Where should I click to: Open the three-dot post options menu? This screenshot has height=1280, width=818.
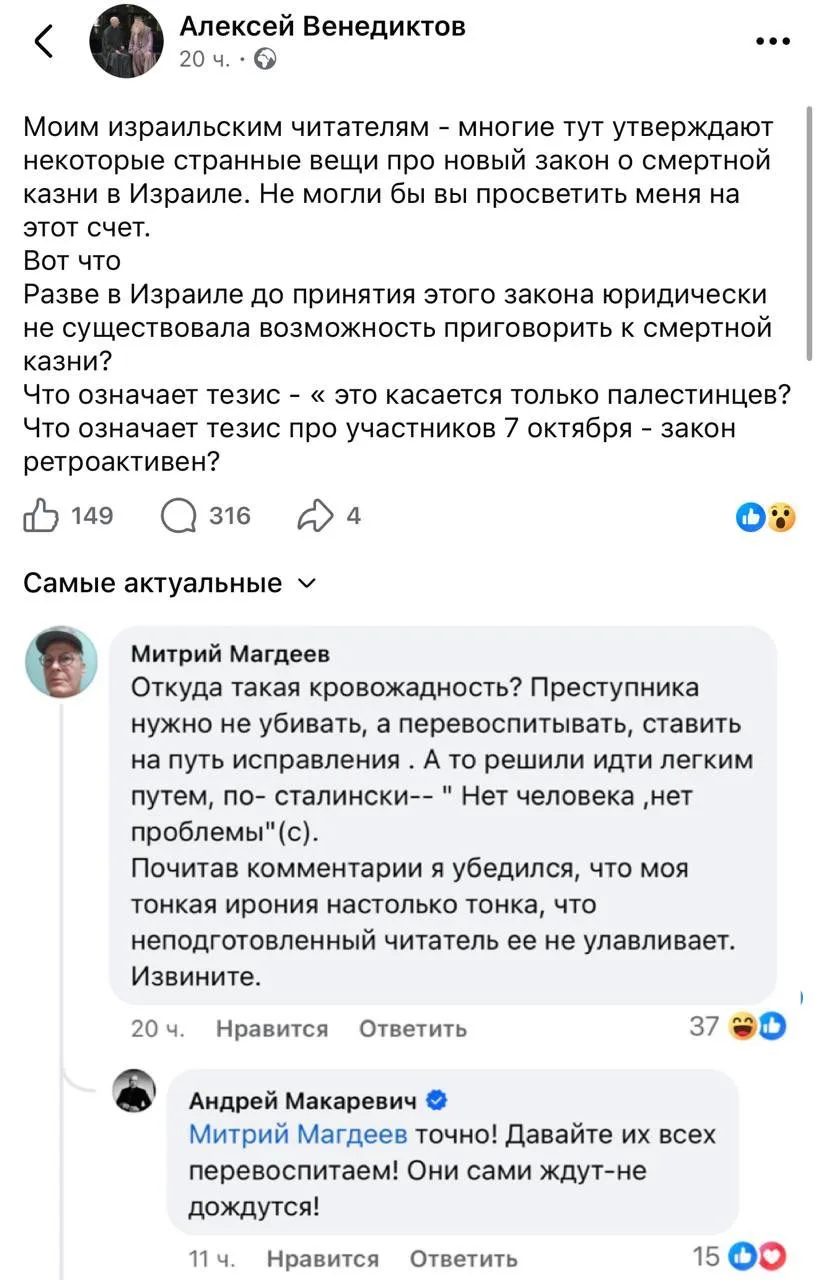coord(772,42)
